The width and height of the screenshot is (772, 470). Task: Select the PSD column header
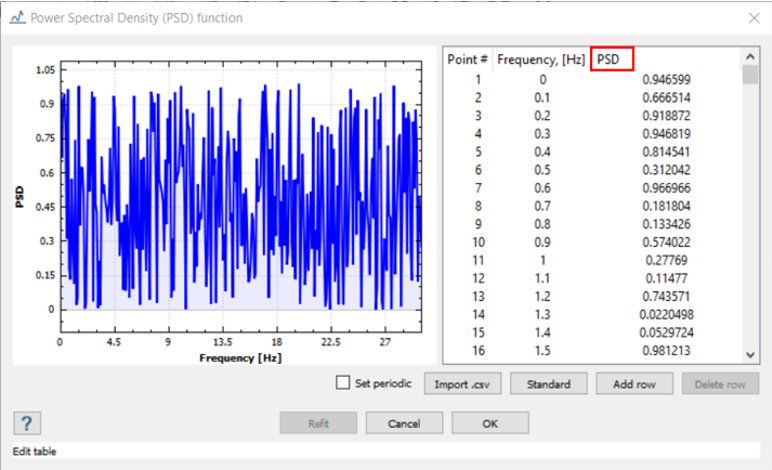pyautogui.click(x=610, y=60)
